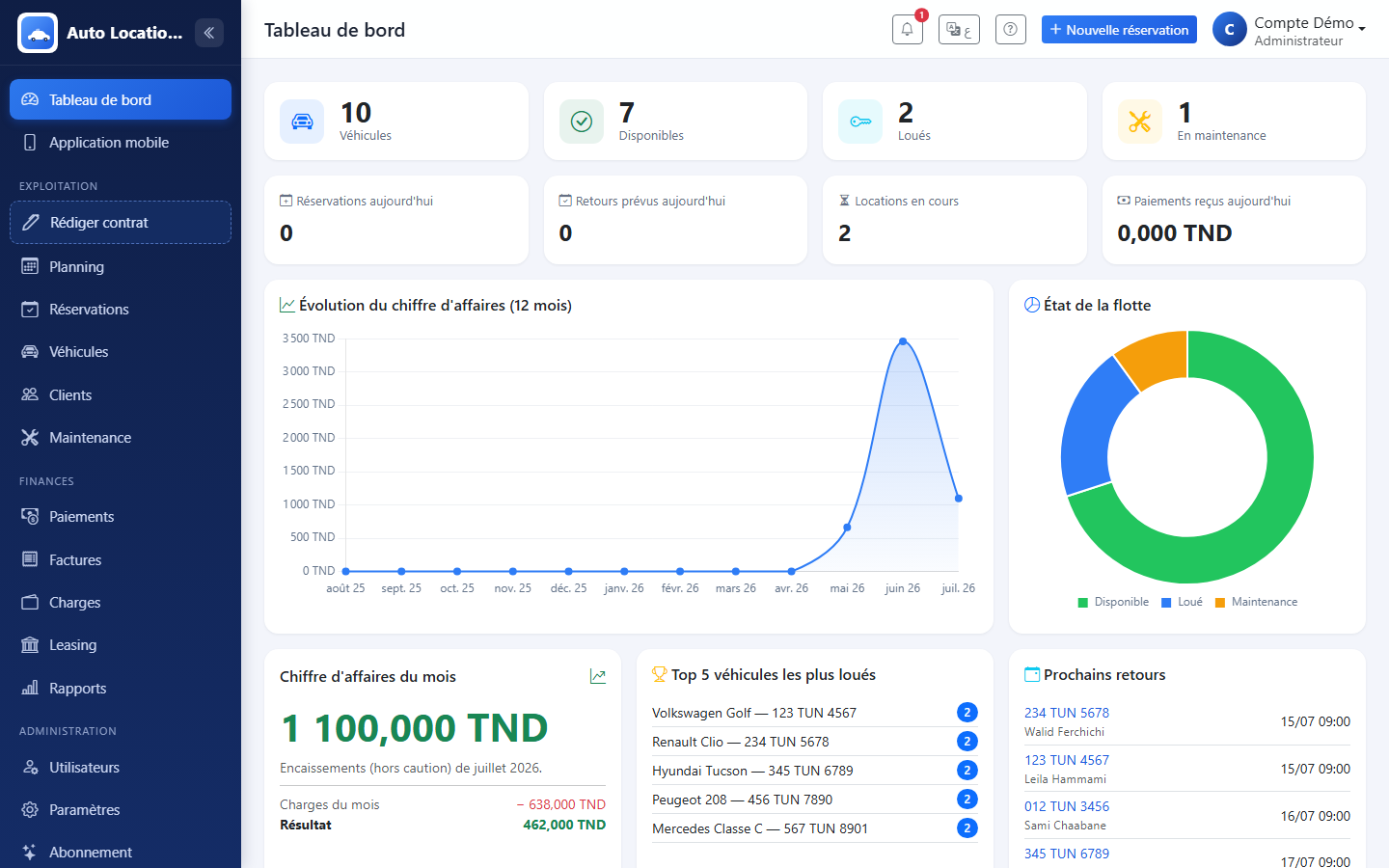
Task: Click the Auto Location car logo
Action: pos(38,33)
